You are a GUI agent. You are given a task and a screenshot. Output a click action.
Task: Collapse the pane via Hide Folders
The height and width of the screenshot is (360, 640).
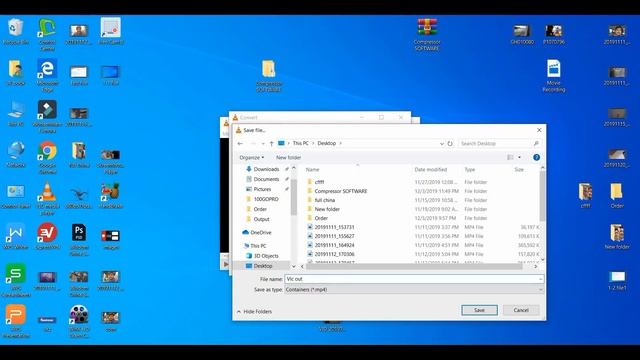[254, 311]
